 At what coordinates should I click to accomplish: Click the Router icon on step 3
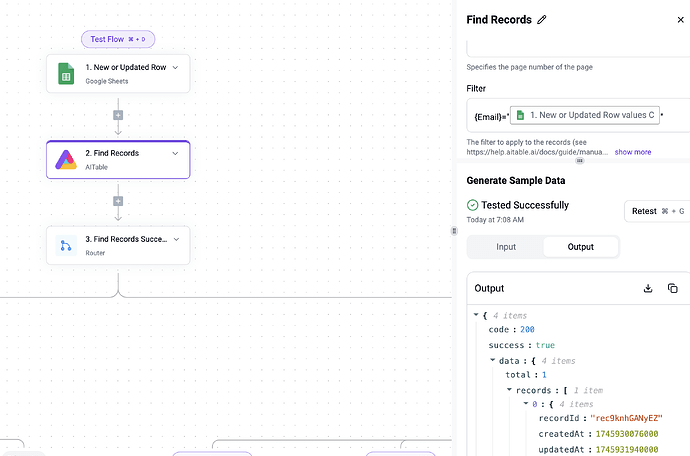click(67, 245)
